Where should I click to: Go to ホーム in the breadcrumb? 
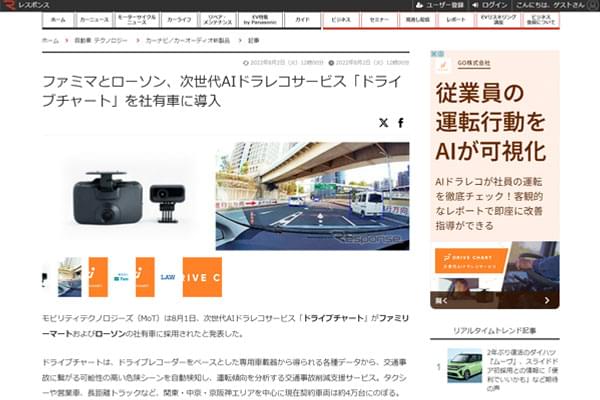pos(51,41)
